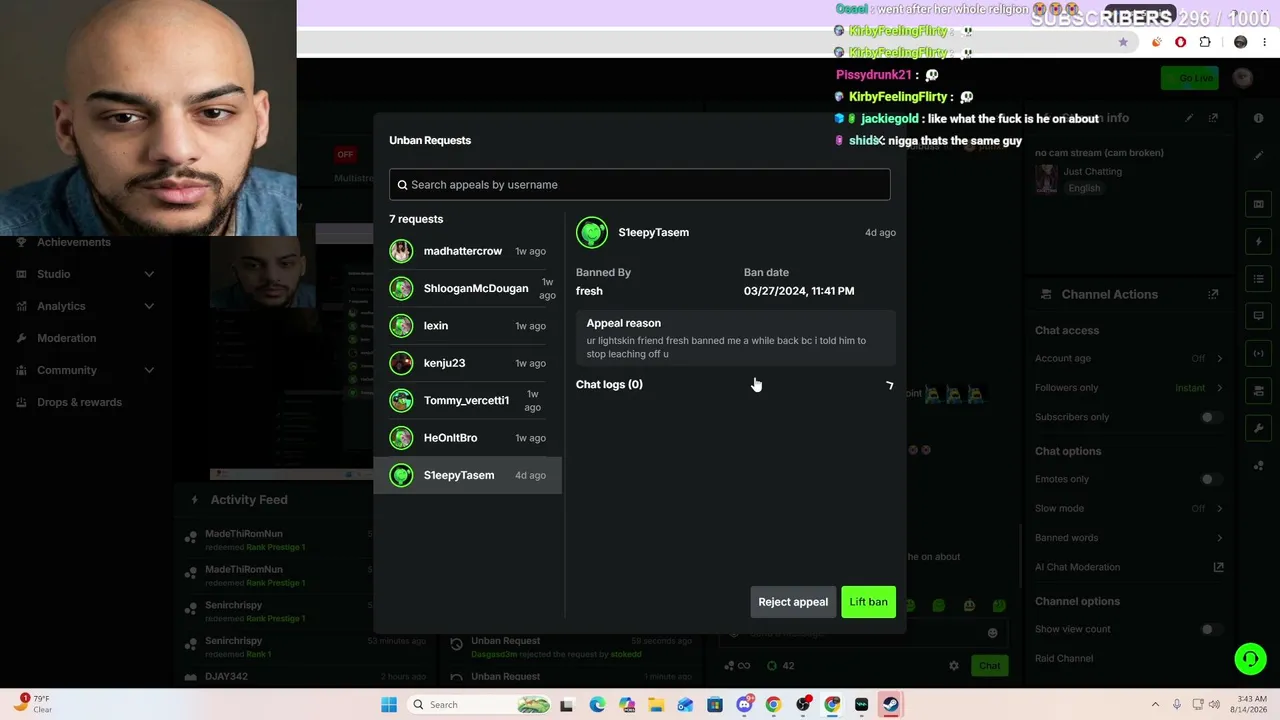Open Tommy_vercetti1's unban request
The image size is (1280, 720).
pos(468,401)
